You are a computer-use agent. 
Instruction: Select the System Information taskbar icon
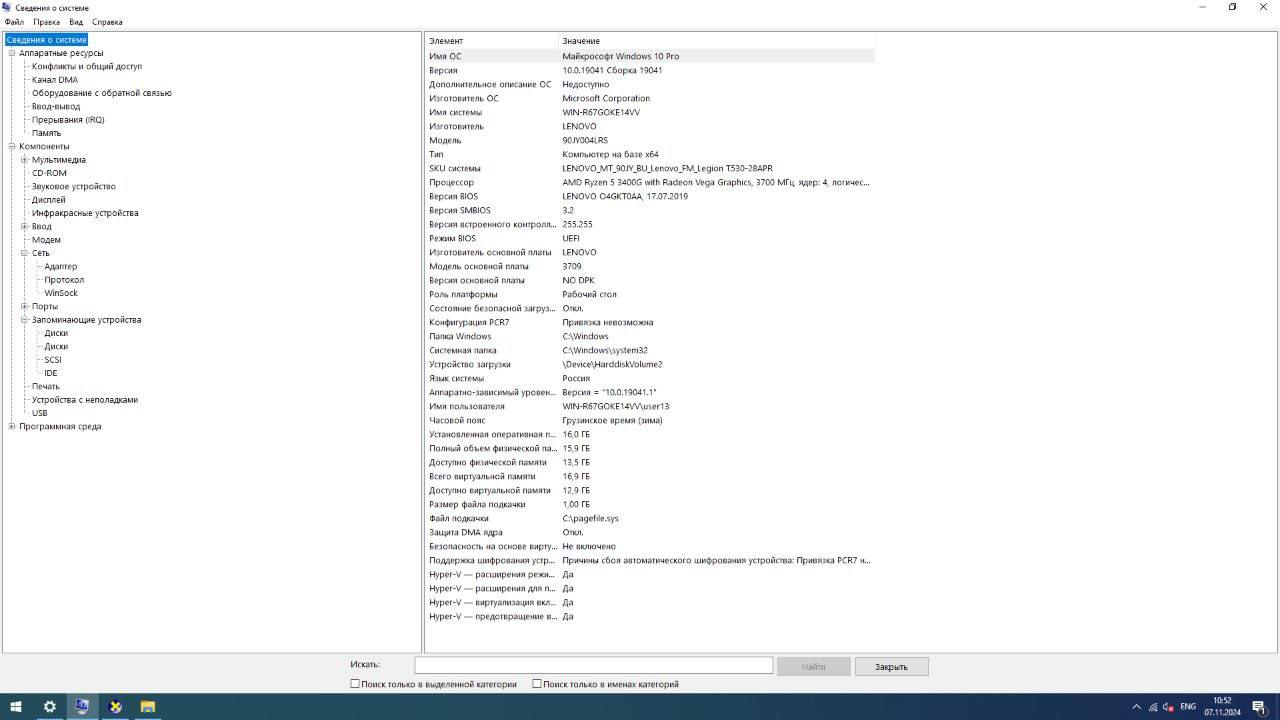tap(82, 707)
